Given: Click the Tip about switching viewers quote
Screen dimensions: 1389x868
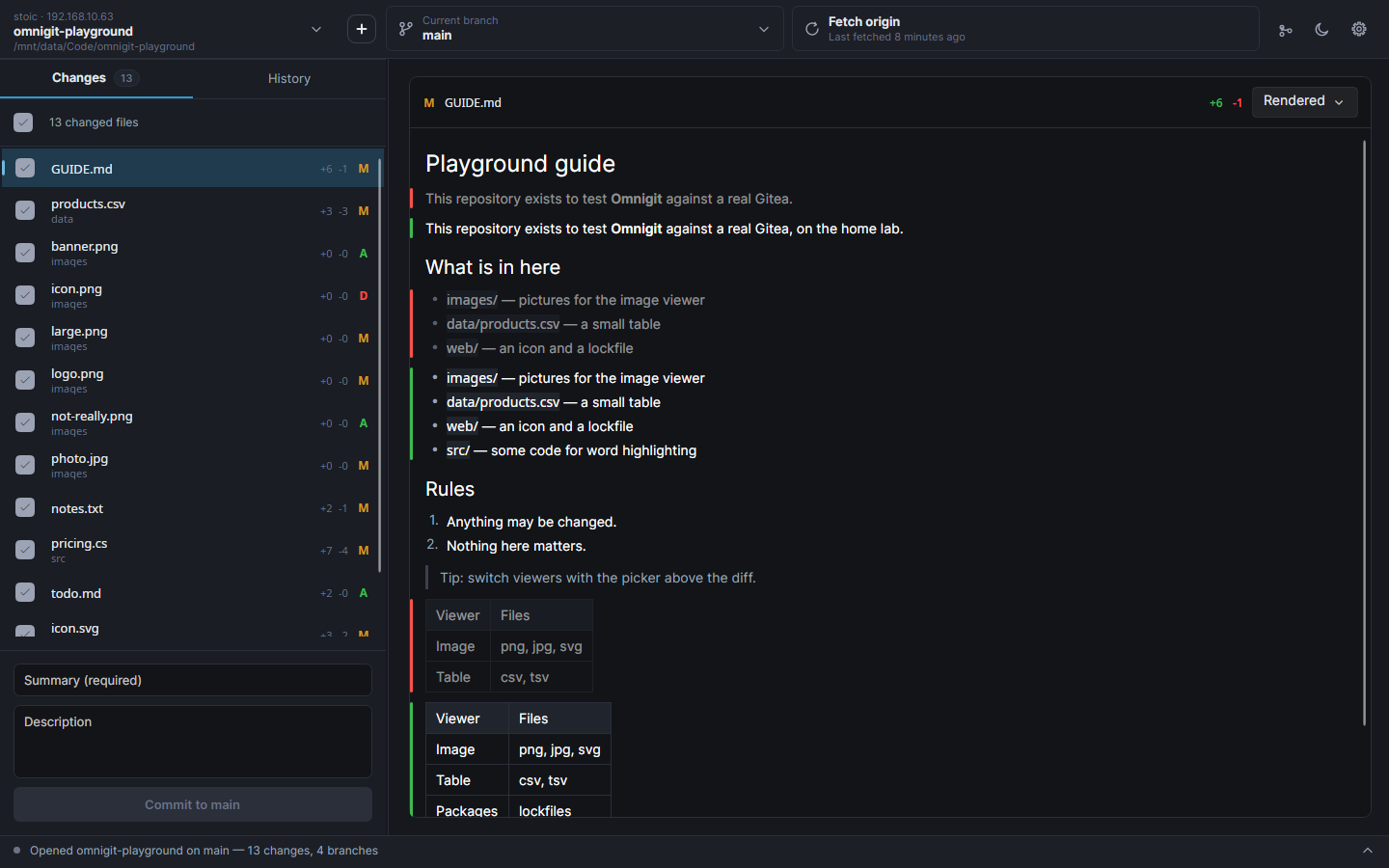Looking at the screenshot, I should pyautogui.click(x=598, y=578).
